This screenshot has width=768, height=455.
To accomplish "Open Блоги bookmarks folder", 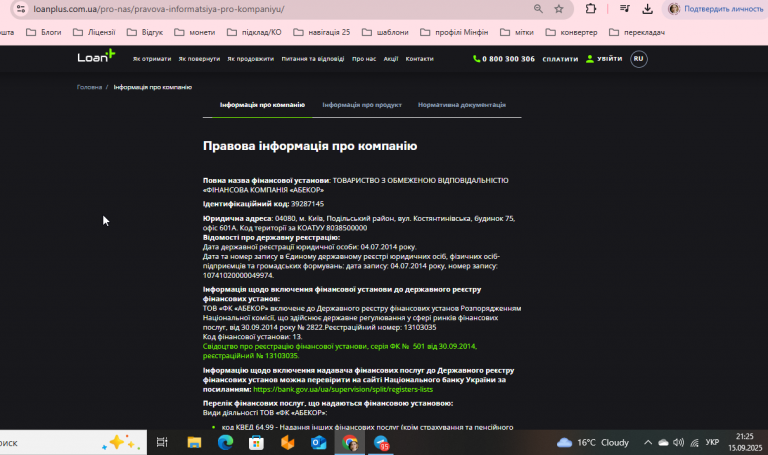I will (x=44, y=32).
